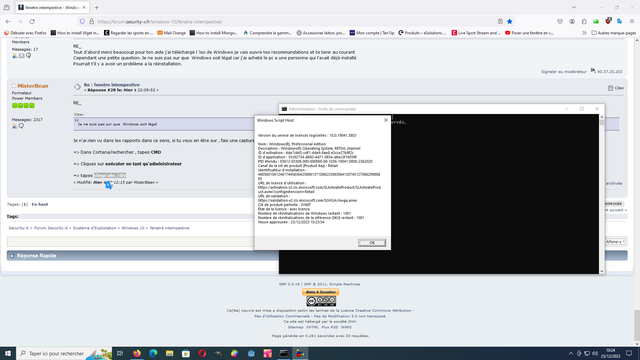Open the translate extension icon

tap(620, 22)
